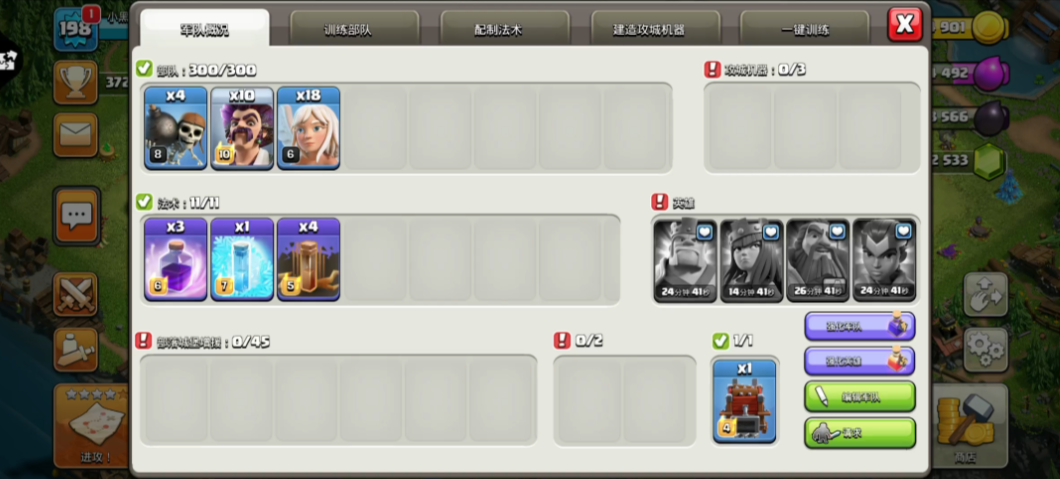This screenshot has width=1060, height=479.
Task: Select the Healer troop card
Action: (x=308, y=128)
